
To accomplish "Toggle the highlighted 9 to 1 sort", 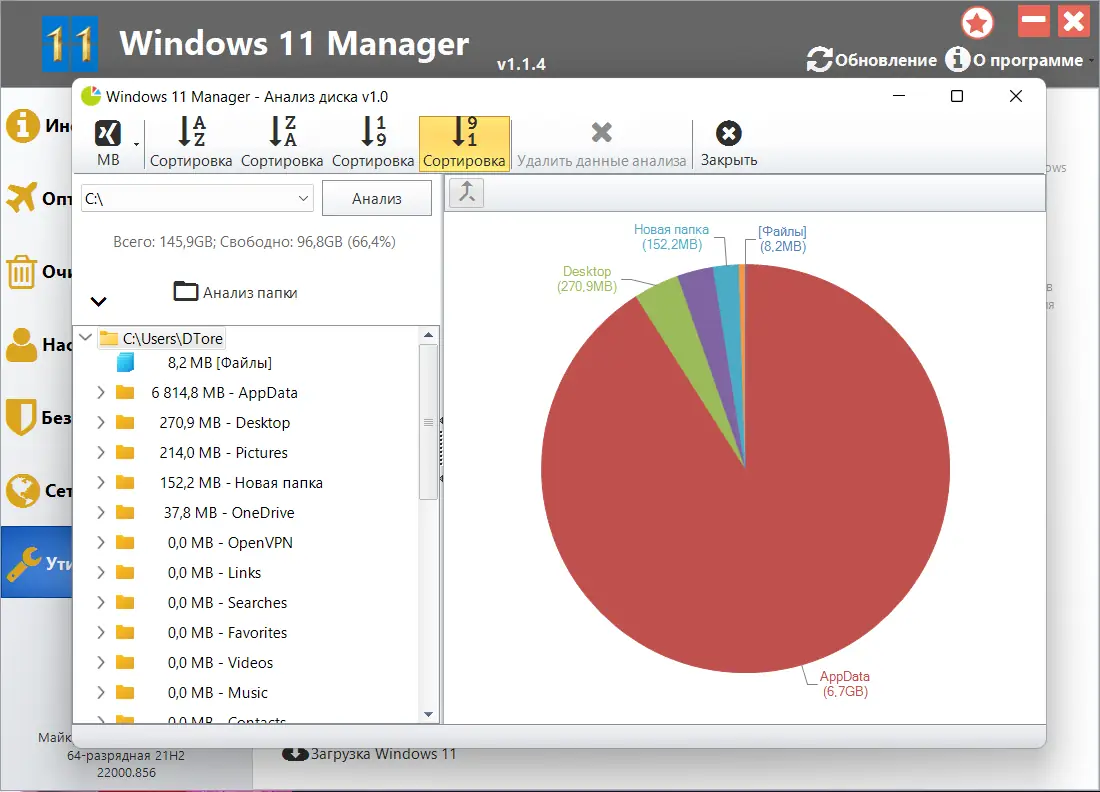I will click(464, 143).
